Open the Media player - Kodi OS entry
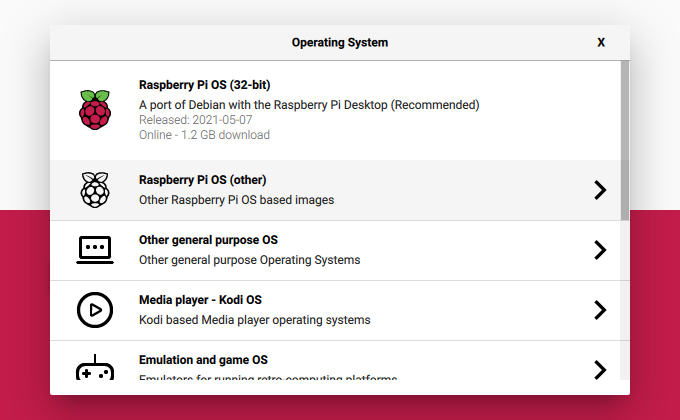This screenshot has height=420, width=680. point(336,310)
